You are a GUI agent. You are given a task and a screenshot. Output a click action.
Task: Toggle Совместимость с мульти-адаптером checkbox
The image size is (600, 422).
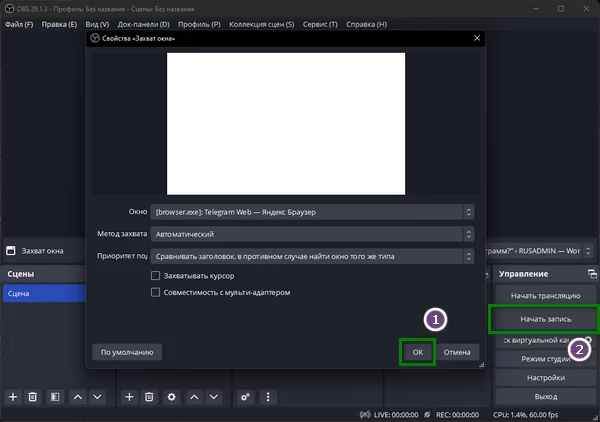click(155, 292)
